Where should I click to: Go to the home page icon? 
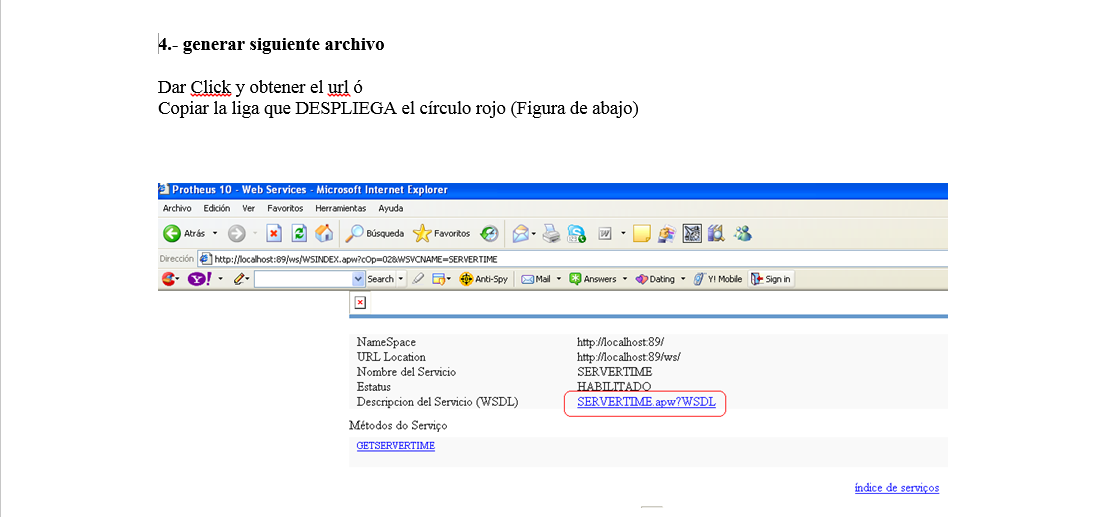click(x=324, y=233)
